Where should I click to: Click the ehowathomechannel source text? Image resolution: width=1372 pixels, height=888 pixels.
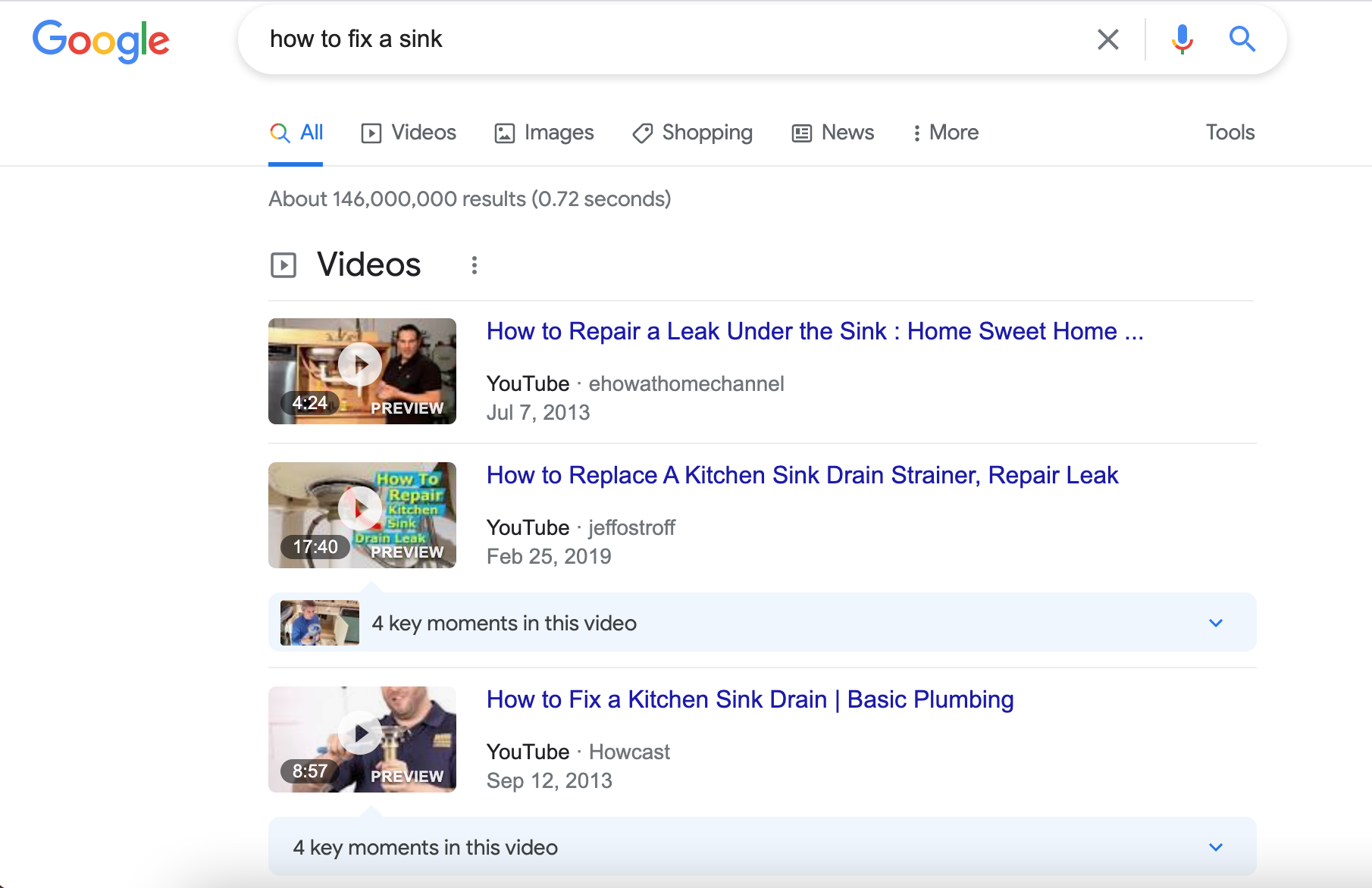(x=686, y=383)
